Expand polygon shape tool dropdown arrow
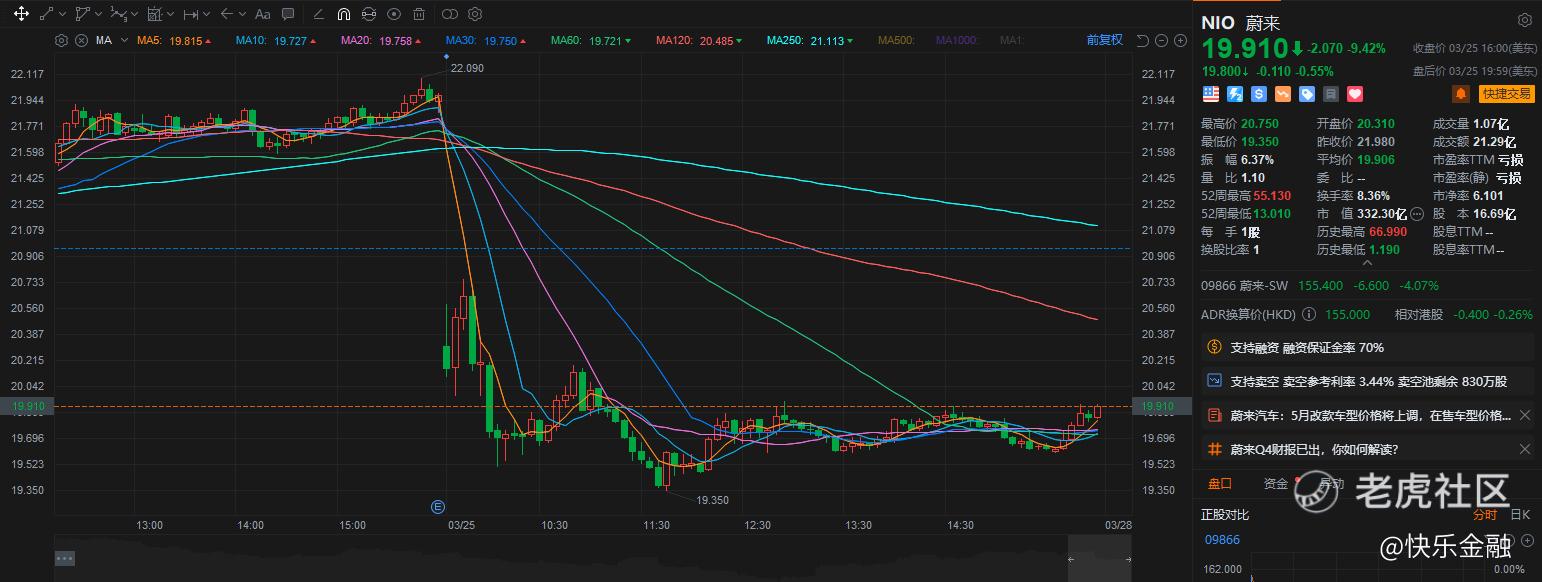This screenshot has height=582, width=1542. (98, 15)
